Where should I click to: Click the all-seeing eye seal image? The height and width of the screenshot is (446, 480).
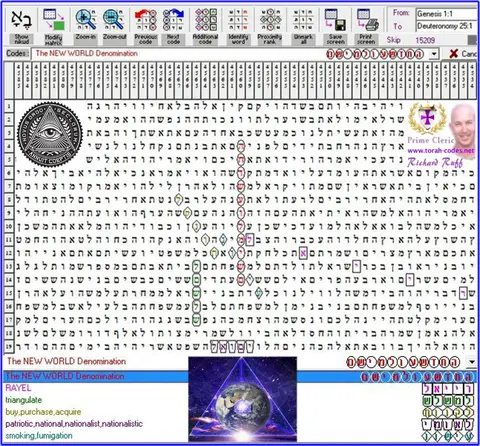coord(50,134)
